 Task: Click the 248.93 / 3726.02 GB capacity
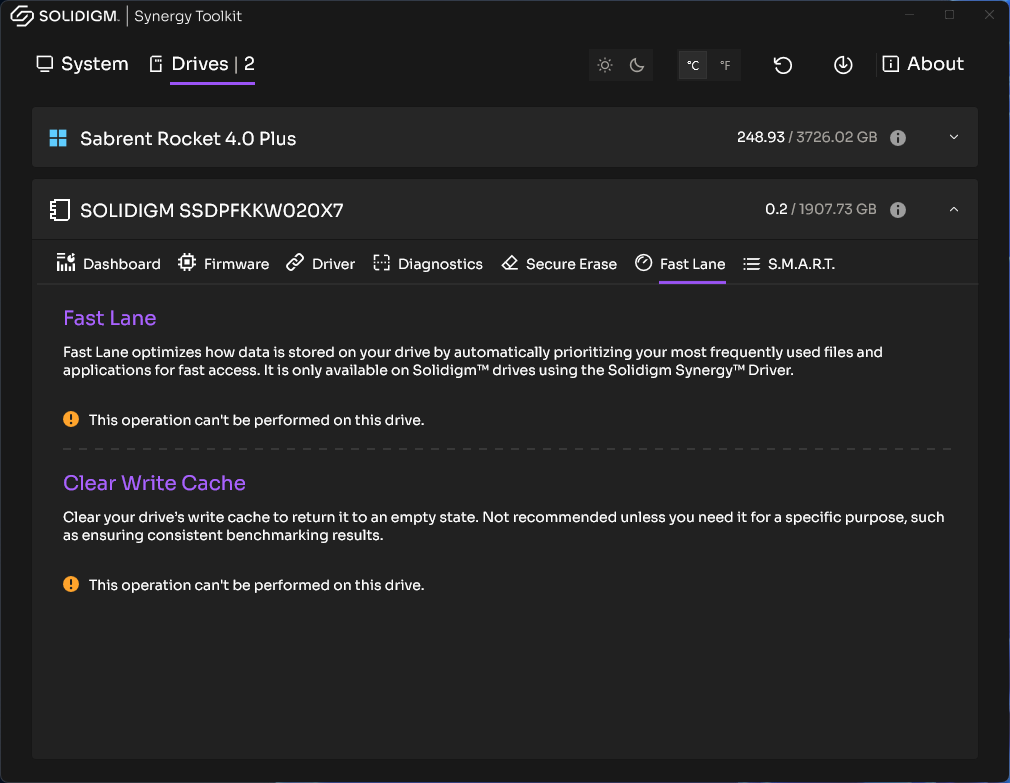pyautogui.click(x=807, y=137)
